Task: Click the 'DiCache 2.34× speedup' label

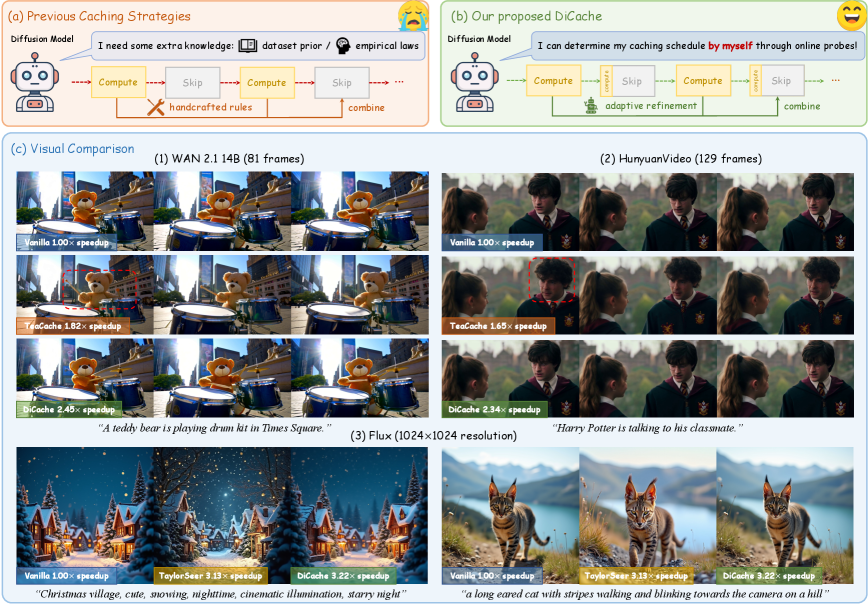Action: coord(494,409)
